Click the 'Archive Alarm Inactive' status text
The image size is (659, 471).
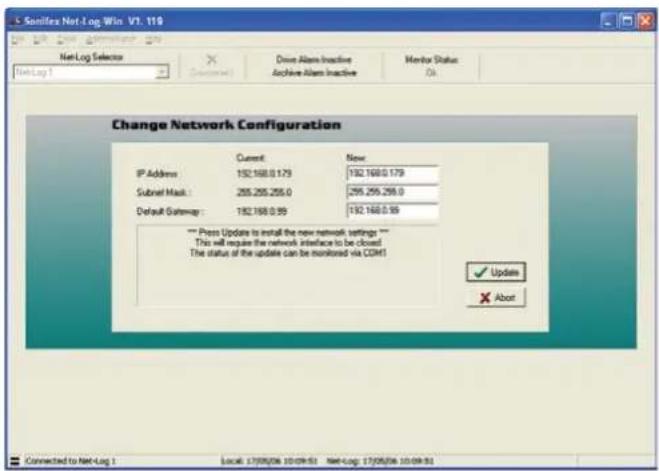pos(314,73)
